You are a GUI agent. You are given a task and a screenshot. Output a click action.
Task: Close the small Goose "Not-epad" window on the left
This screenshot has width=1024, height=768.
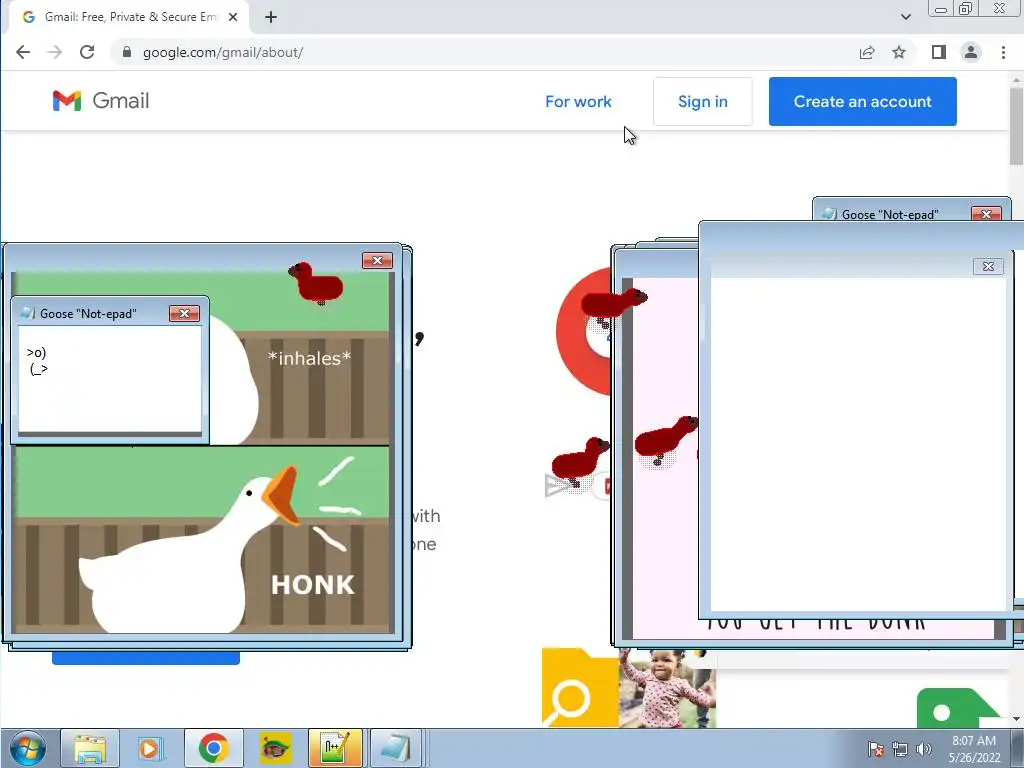click(x=184, y=313)
